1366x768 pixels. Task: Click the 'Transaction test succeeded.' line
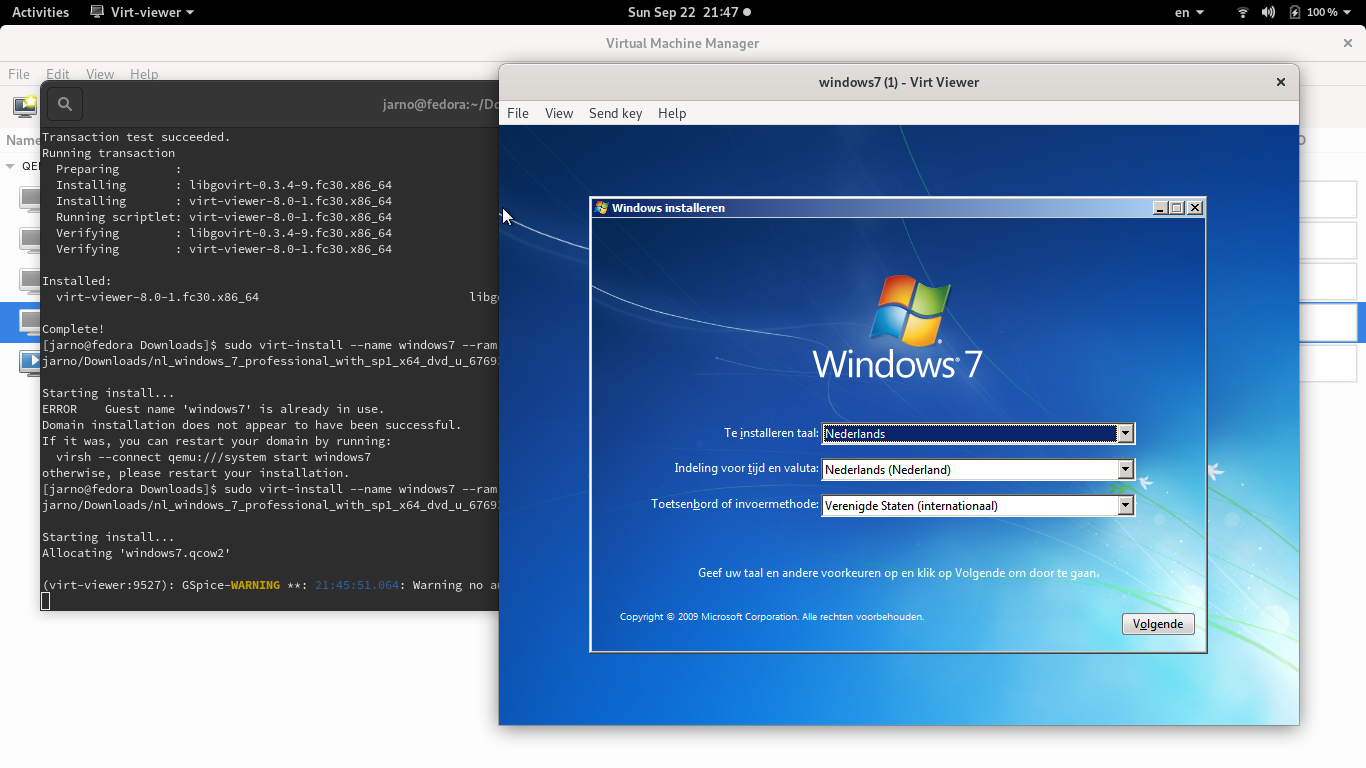[136, 137]
